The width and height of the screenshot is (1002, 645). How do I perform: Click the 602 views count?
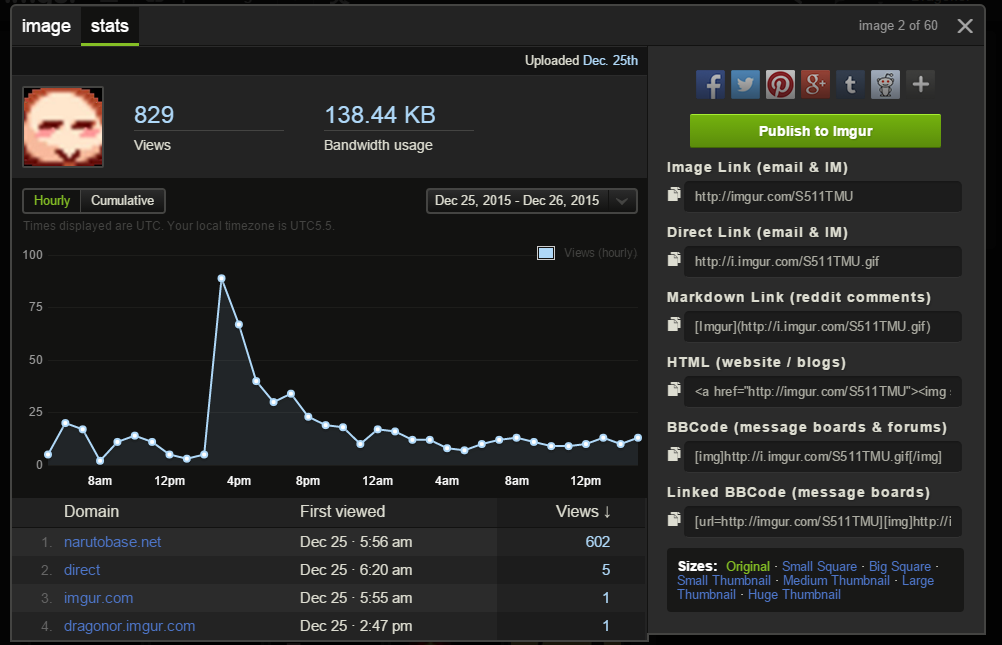point(597,542)
